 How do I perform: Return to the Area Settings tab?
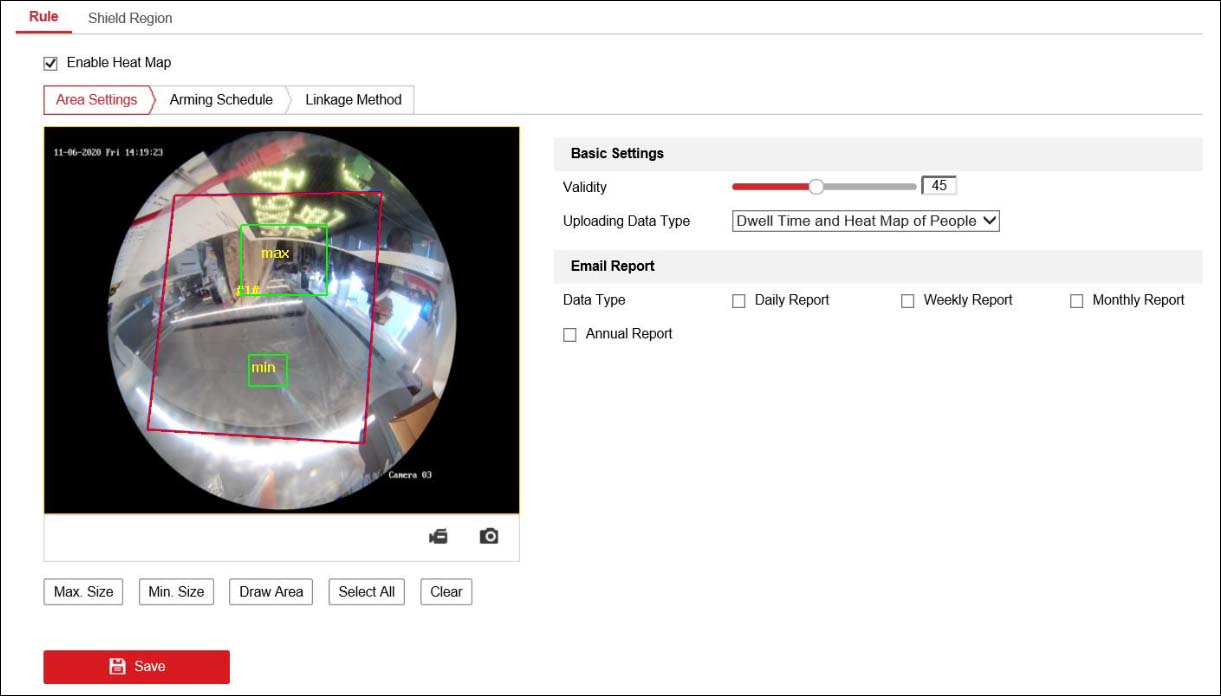[95, 99]
